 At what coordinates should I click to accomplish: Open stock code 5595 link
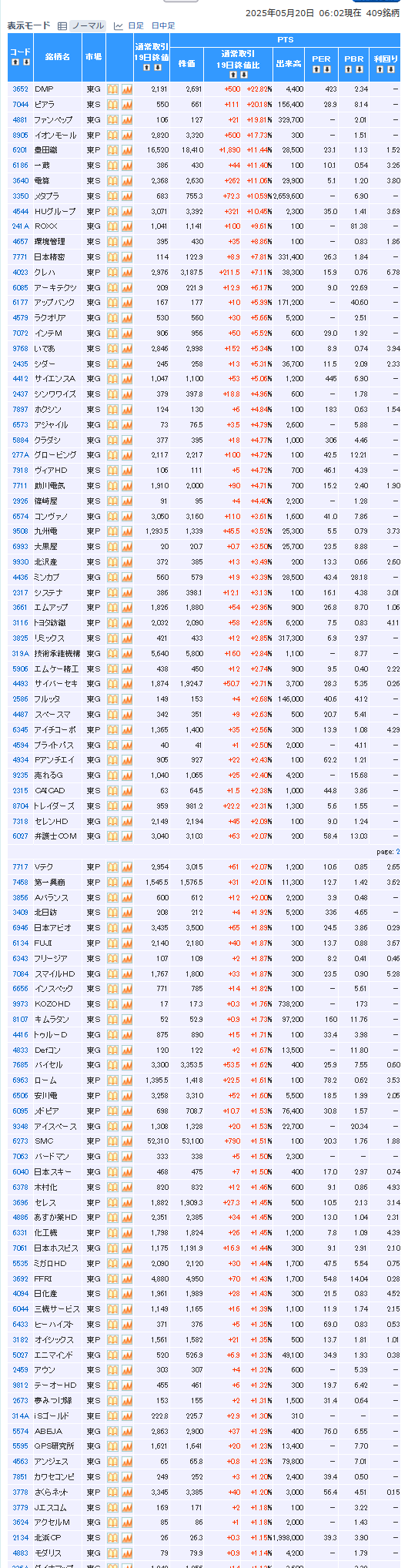tap(20, 1446)
